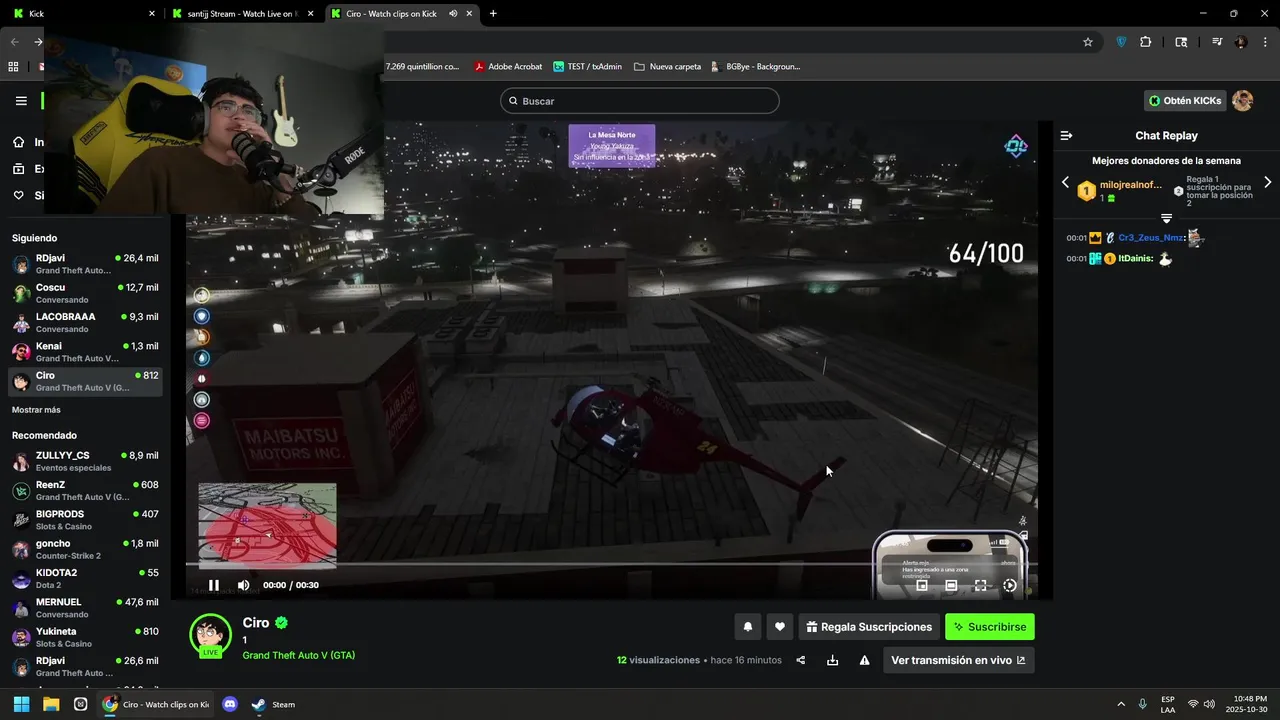1280x720 pixels.
Task: Open the Windows Start menu
Action: coord(21,704)
